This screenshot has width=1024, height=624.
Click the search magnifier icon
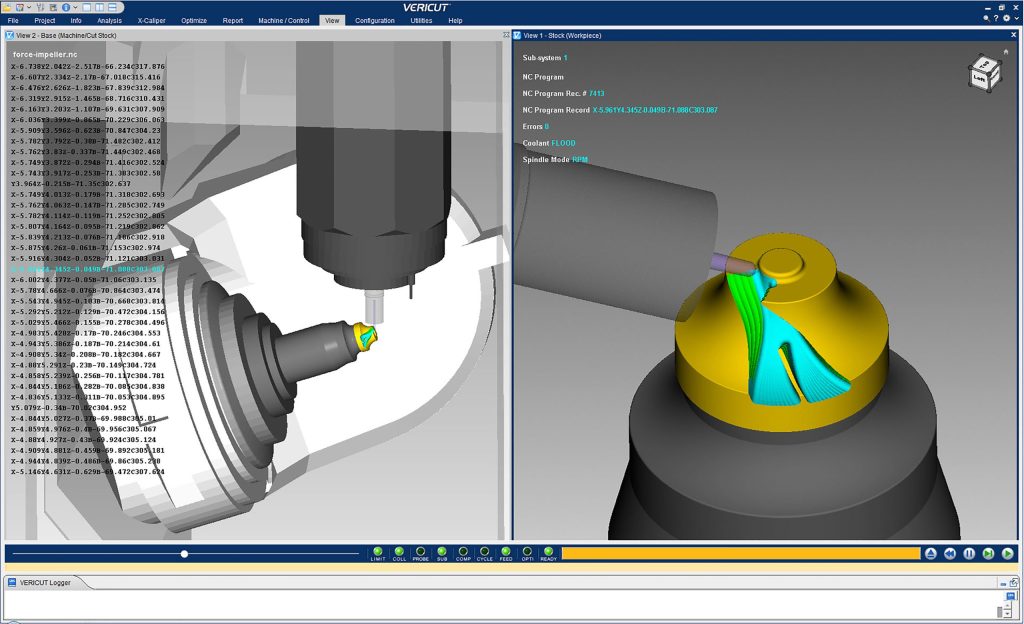tap(986, 18)
